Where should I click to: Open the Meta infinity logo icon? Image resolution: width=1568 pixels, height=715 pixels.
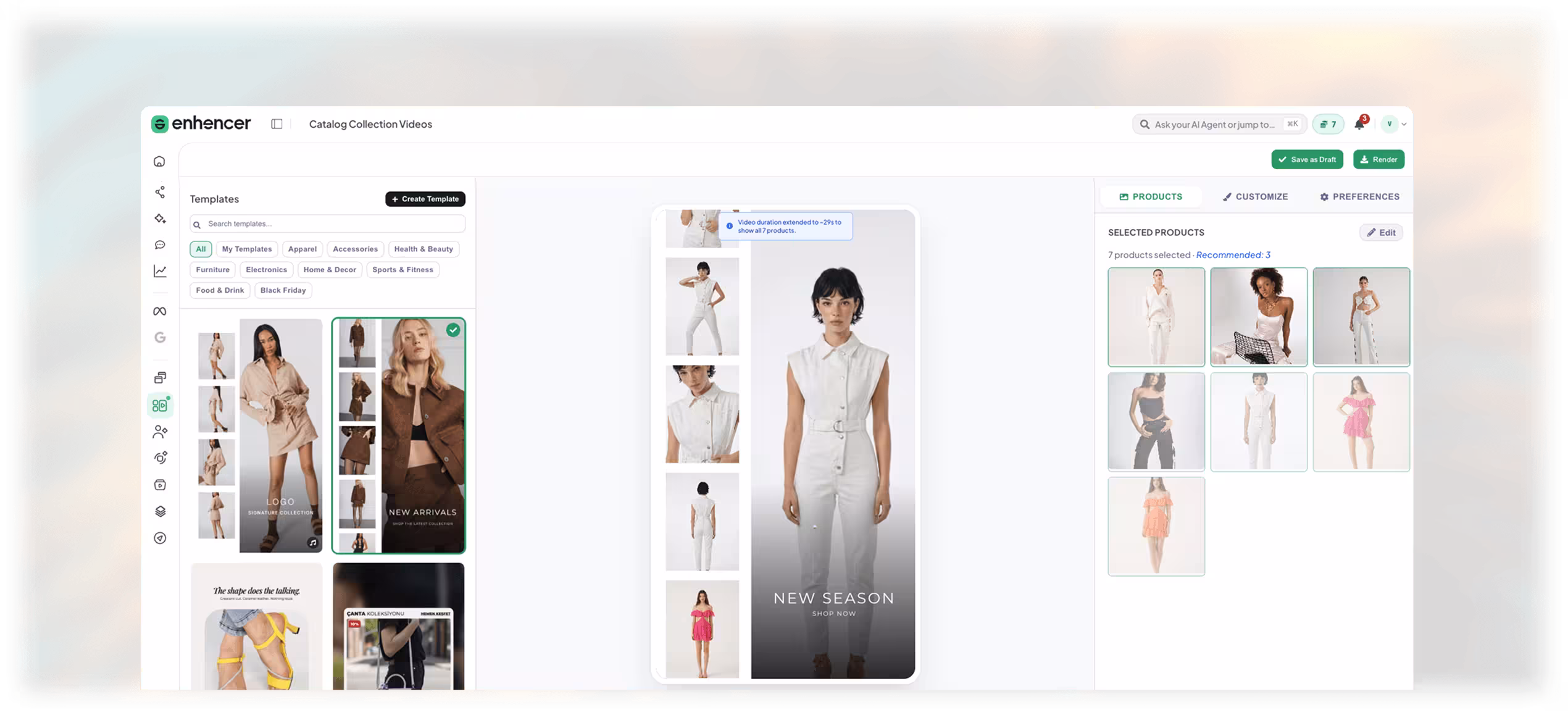tap(160, 311)
